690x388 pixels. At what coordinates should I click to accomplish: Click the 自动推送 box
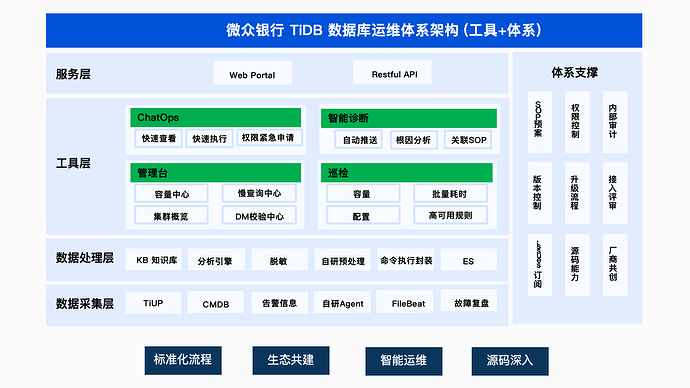click(x=359, y=140)
